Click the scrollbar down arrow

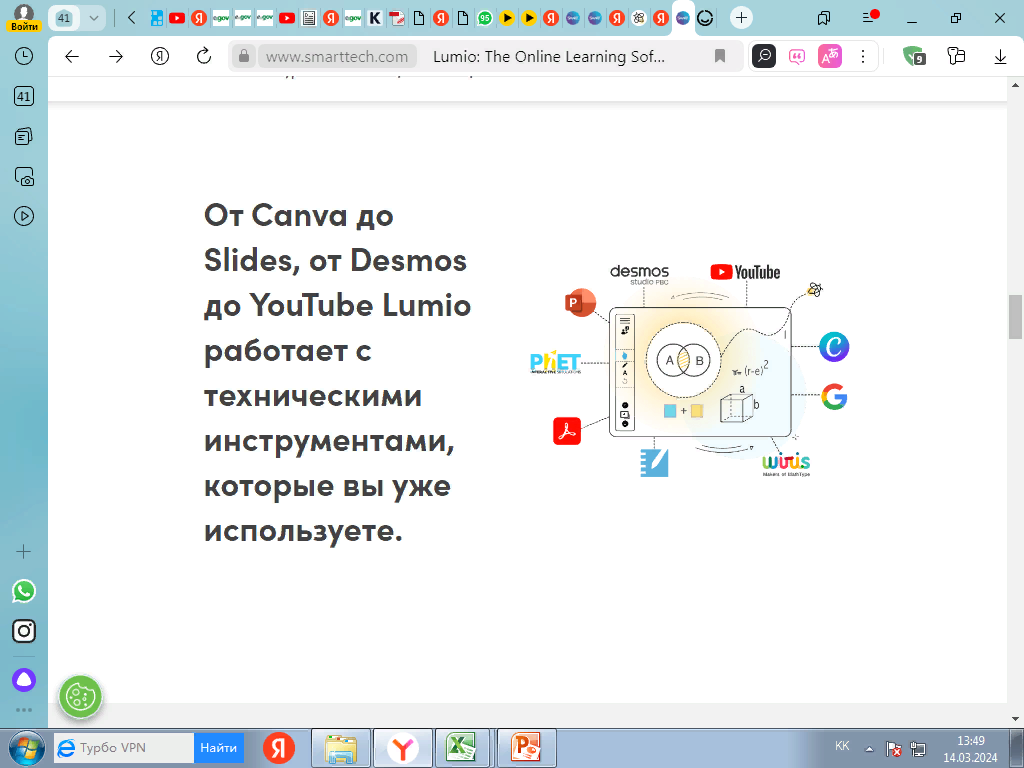pos(1016,719)
